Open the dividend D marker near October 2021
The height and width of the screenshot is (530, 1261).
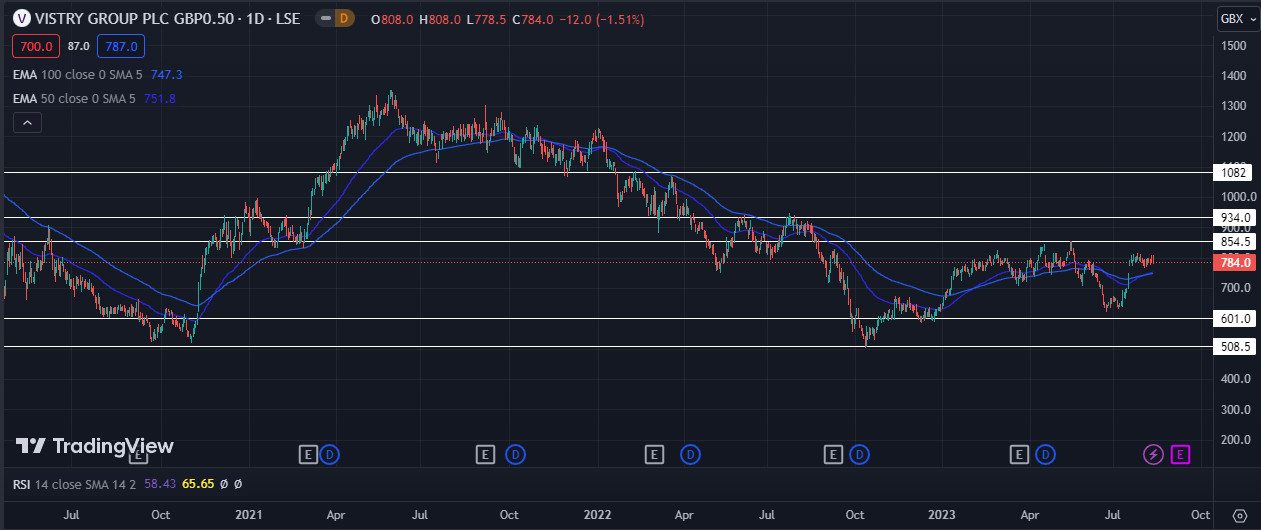515,455
